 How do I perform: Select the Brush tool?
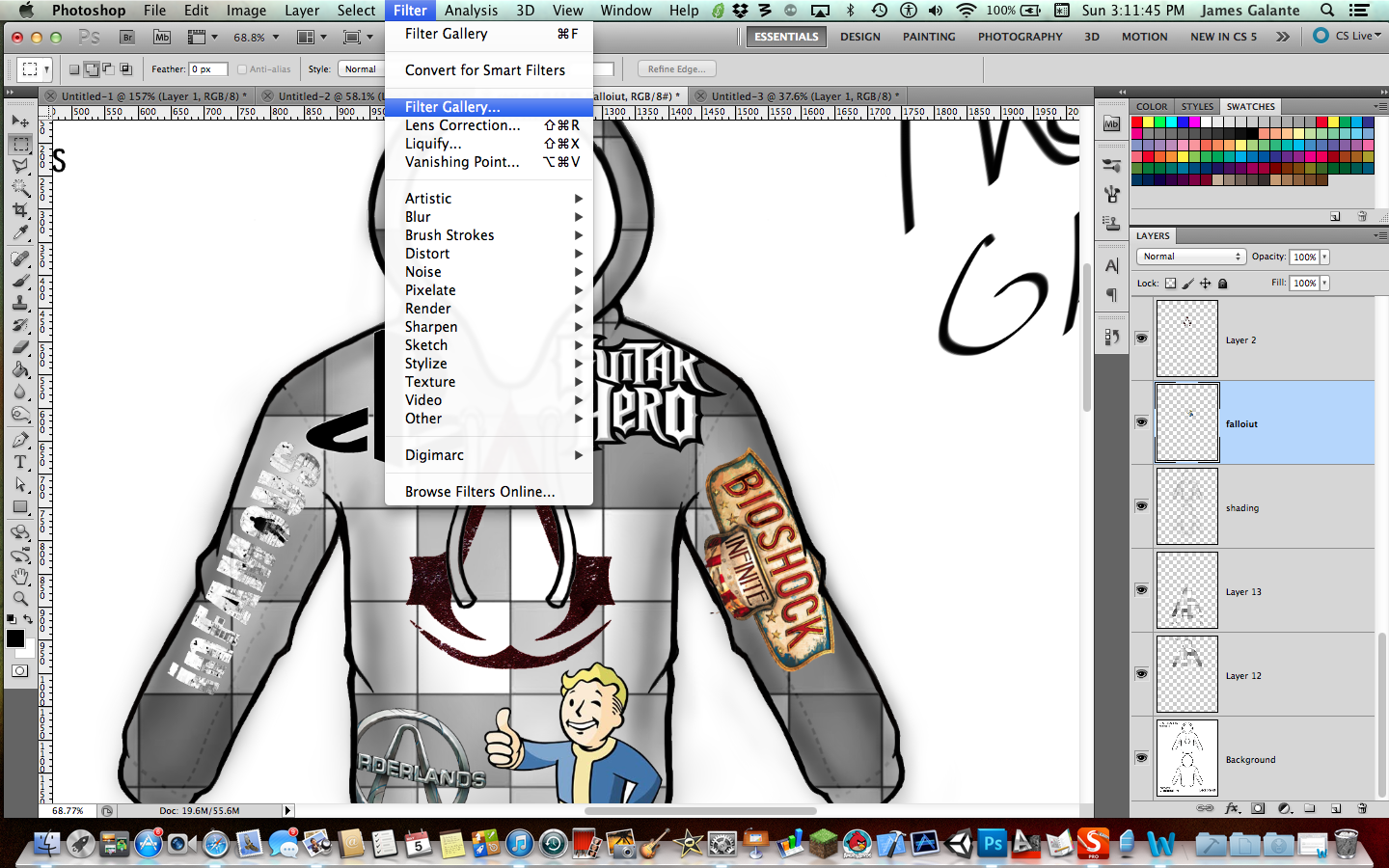(x=20, y=281)
